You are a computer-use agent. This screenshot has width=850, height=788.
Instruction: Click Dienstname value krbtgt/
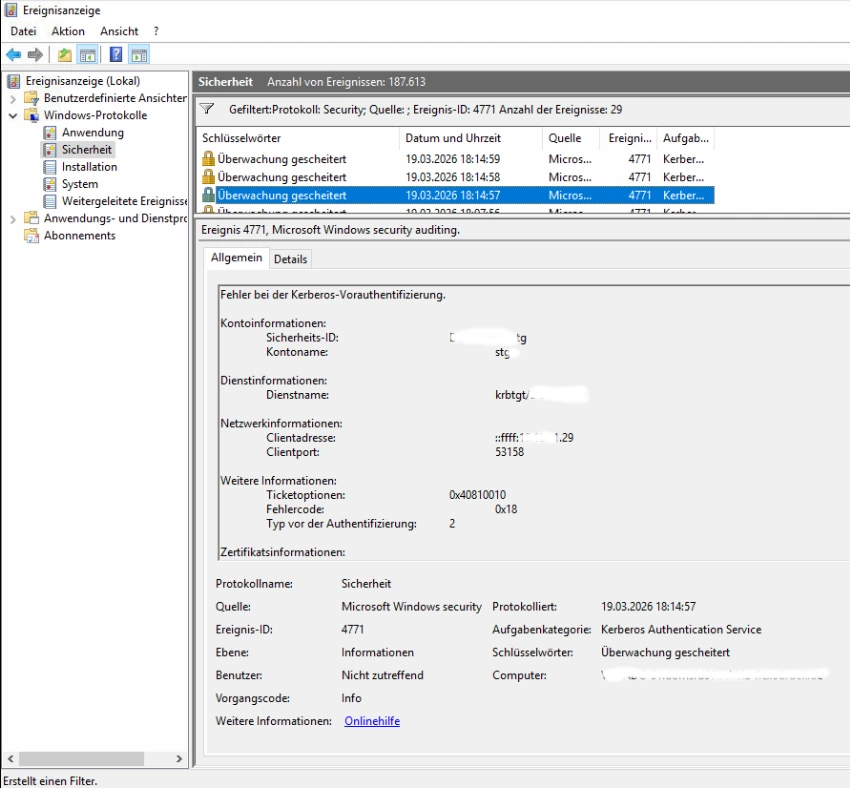point(511,395)
